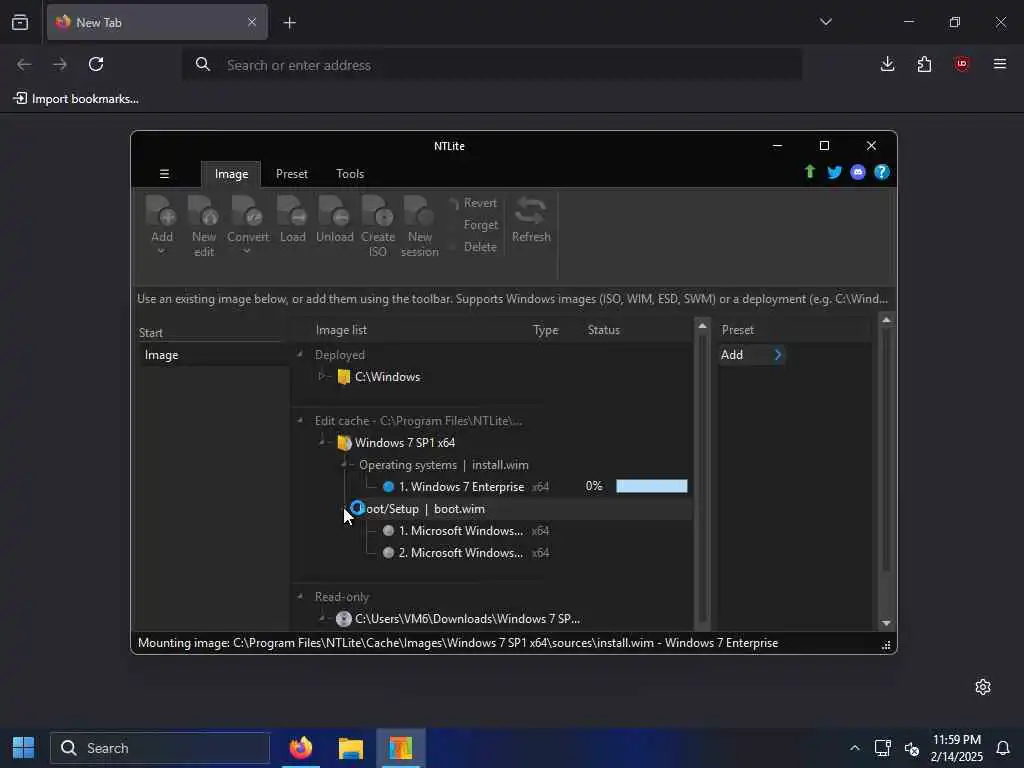Click Add in the Preset panel
Screen dimensions: 1024x768
pyautogui.click(x=731, y=355)
